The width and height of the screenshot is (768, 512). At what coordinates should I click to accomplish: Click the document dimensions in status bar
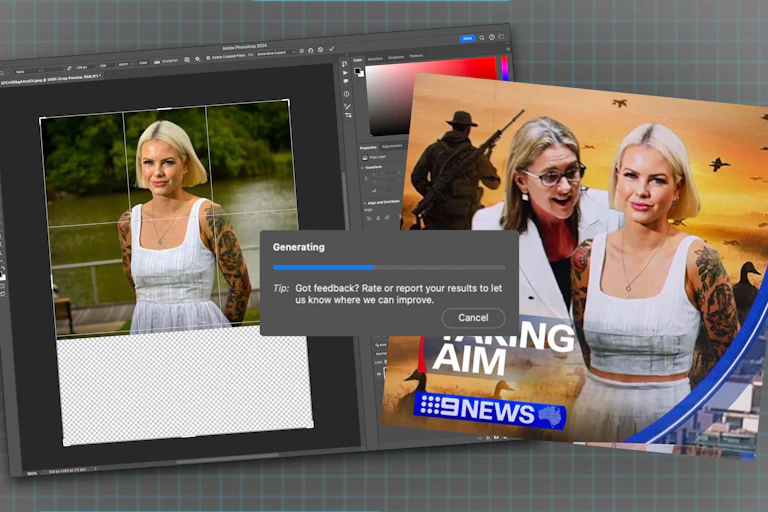click(x=67, y=471)
